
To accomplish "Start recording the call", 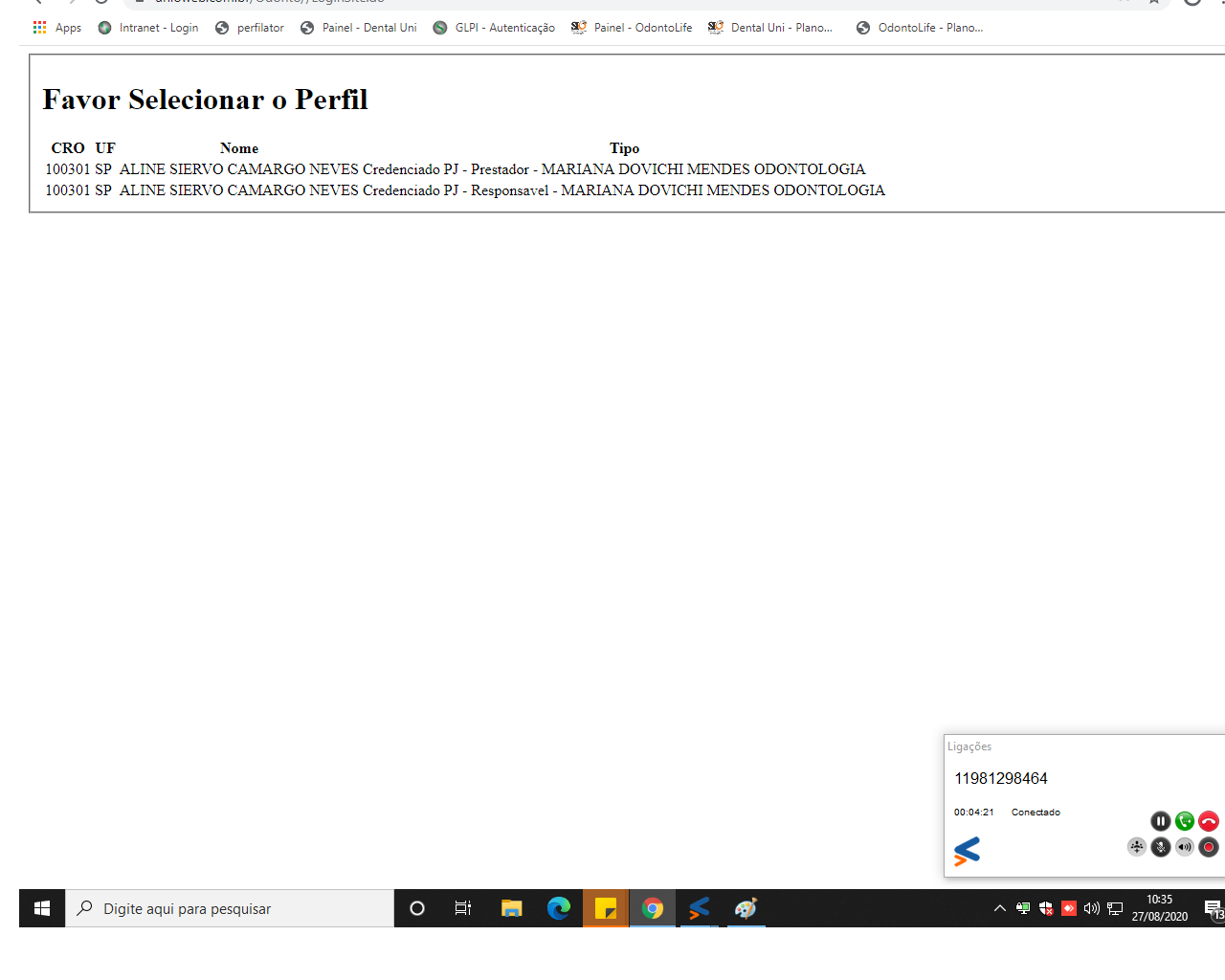I will (1208, 847).
